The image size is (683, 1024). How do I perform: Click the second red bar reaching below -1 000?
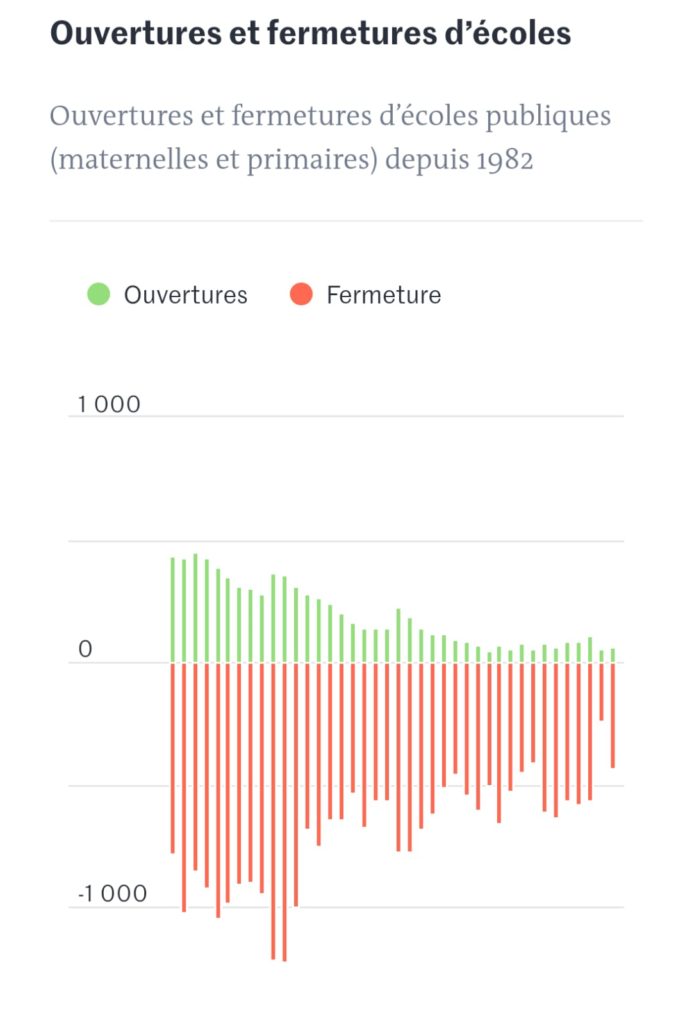218,790
